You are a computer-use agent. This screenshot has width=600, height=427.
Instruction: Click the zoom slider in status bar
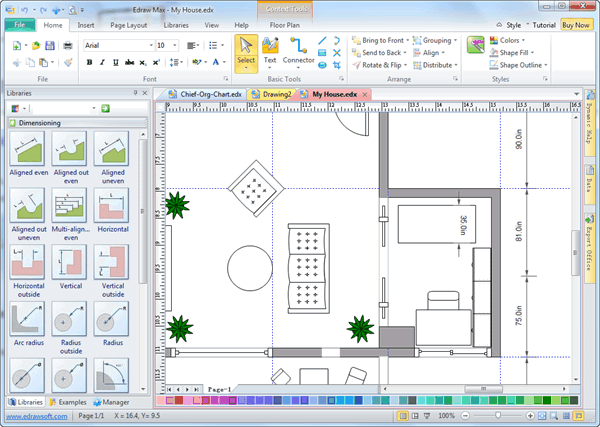[x=498, y=415]
